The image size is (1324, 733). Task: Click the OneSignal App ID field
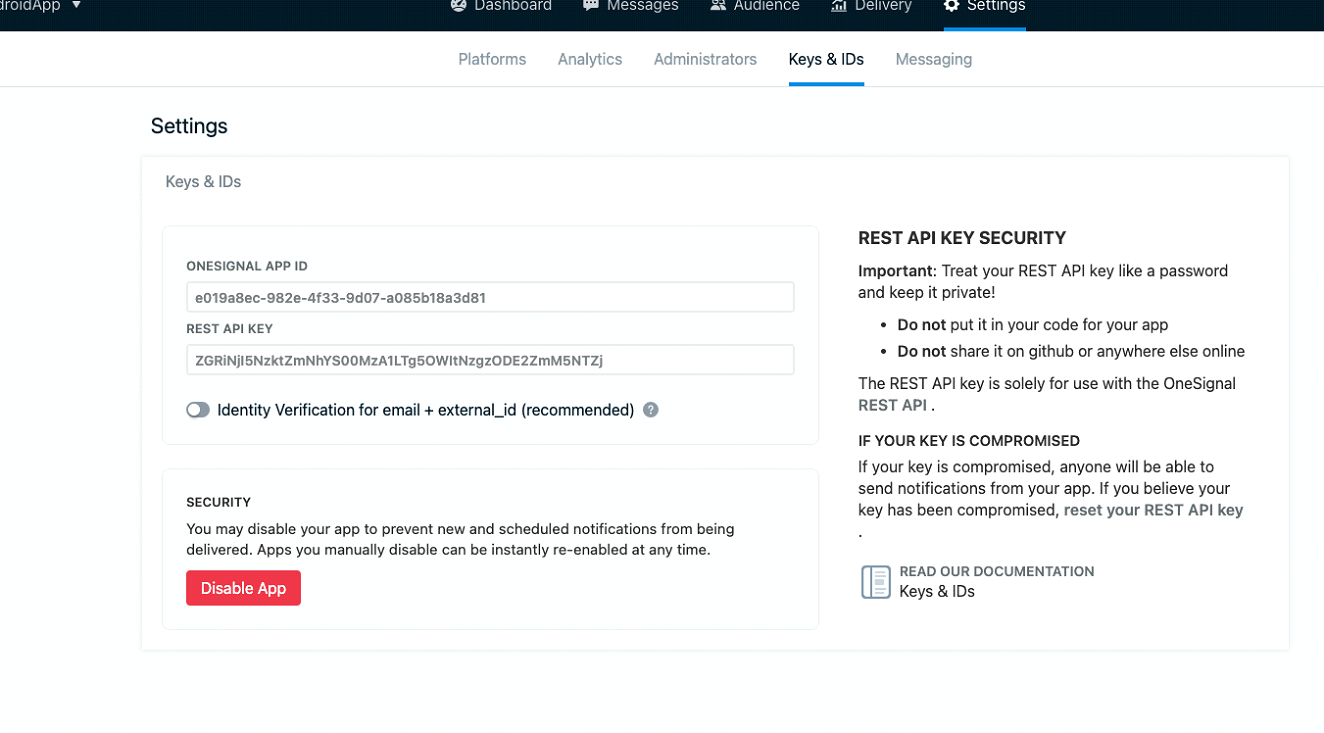click(x=490, y=298)
